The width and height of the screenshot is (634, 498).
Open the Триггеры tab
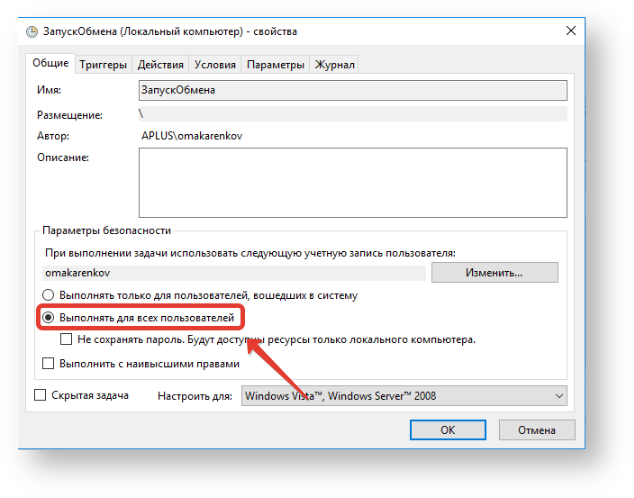103,65
